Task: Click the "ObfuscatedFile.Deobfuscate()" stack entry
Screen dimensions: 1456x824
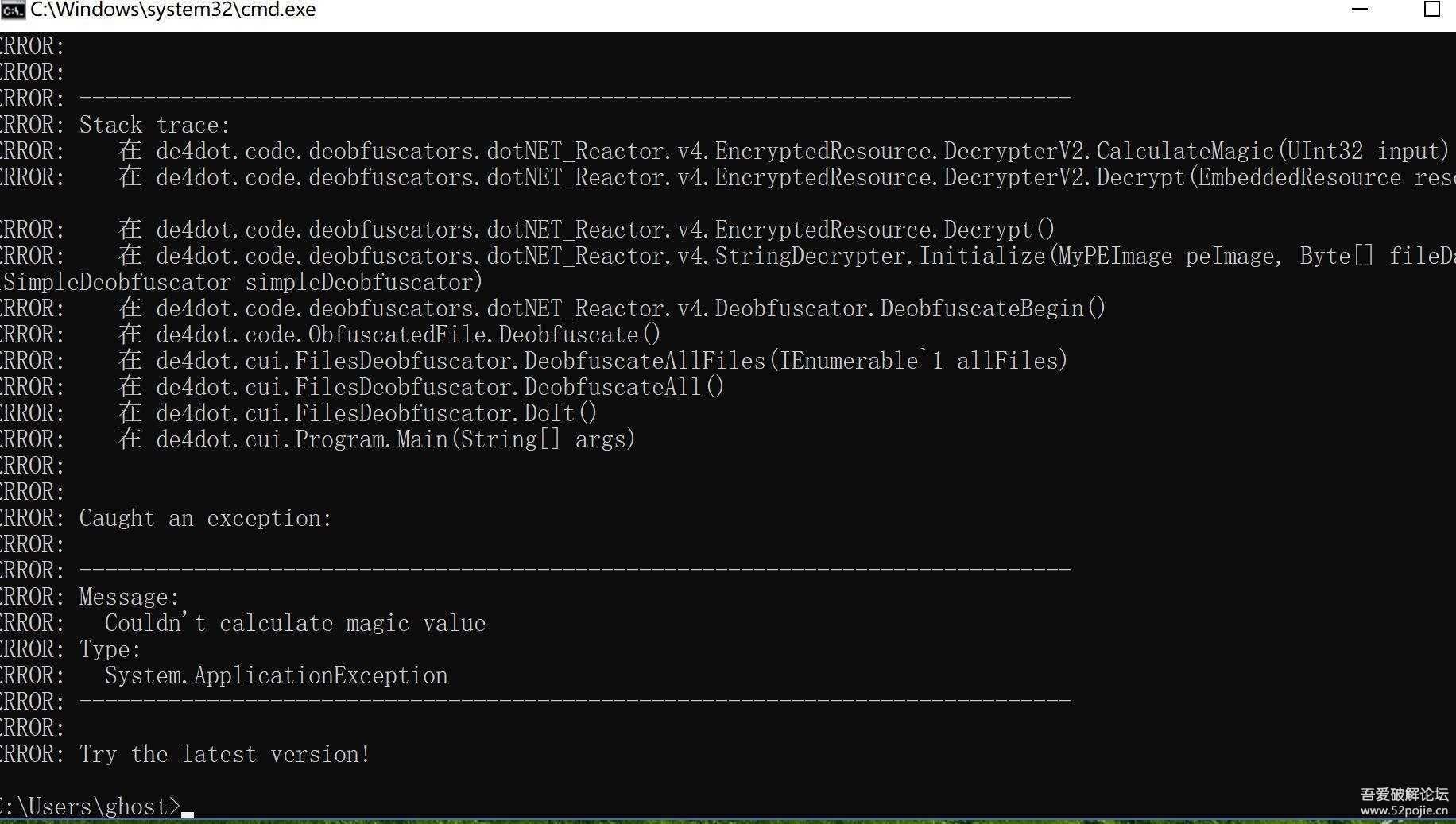Action: click(x=409, y=335)
